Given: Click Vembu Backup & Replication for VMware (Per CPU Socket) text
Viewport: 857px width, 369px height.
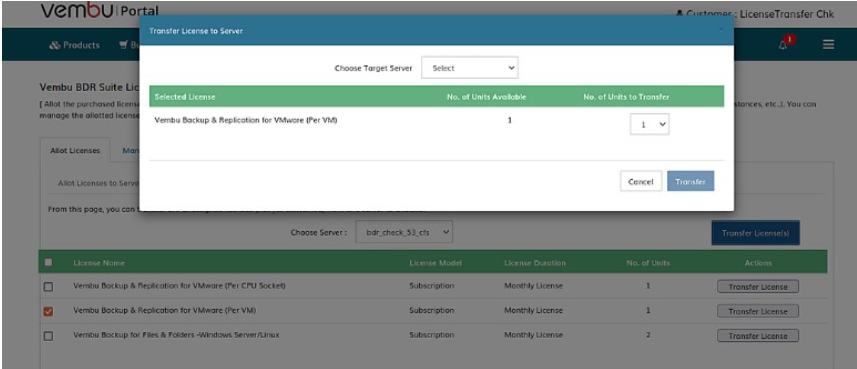Looking at the screenshot, I should point(179,285).
